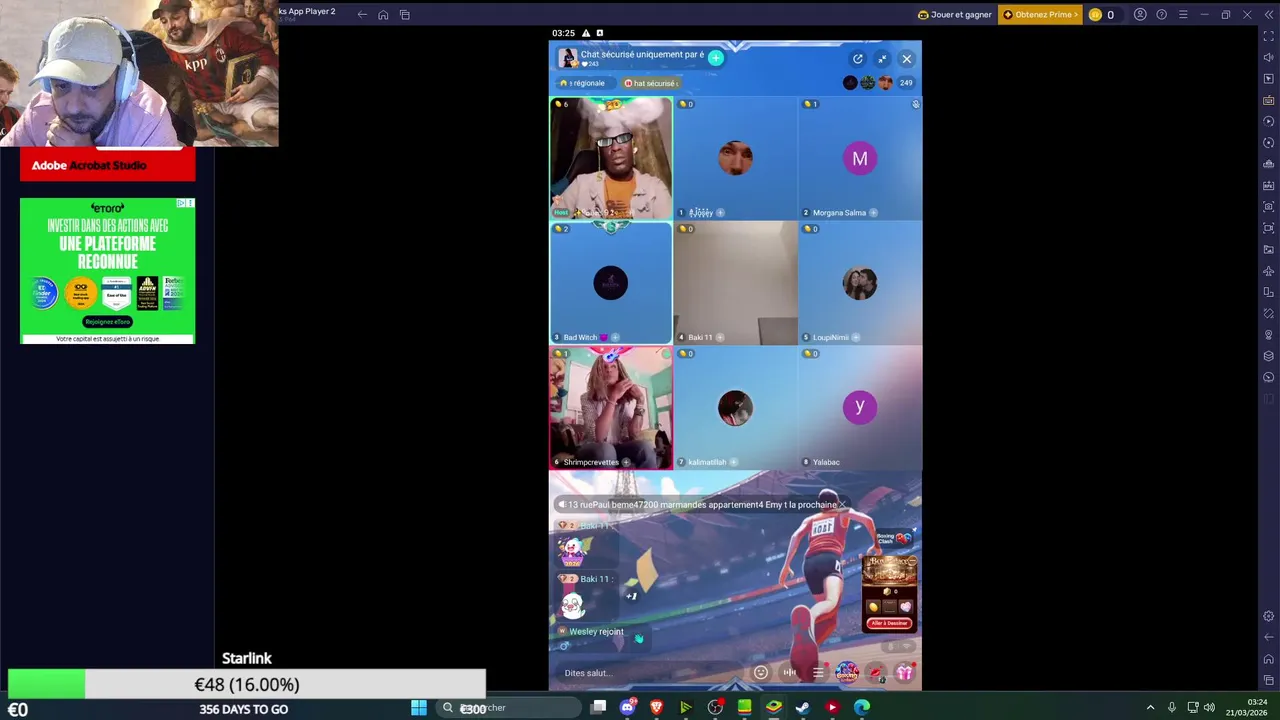This screenshot has height=720, width=1280.
Task: Open LoupiNimii's couple avatar
Action: [860, 283]
